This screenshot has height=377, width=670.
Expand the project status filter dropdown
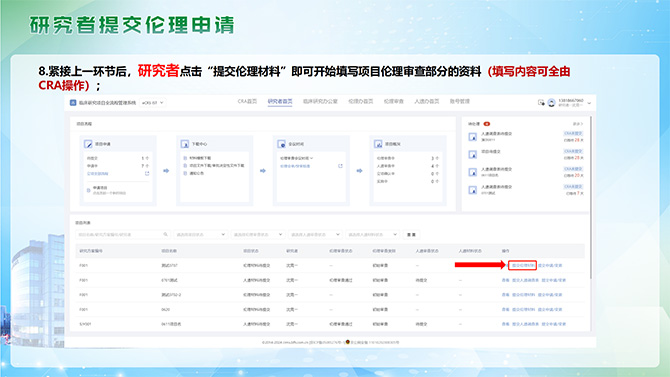[200, 235]
